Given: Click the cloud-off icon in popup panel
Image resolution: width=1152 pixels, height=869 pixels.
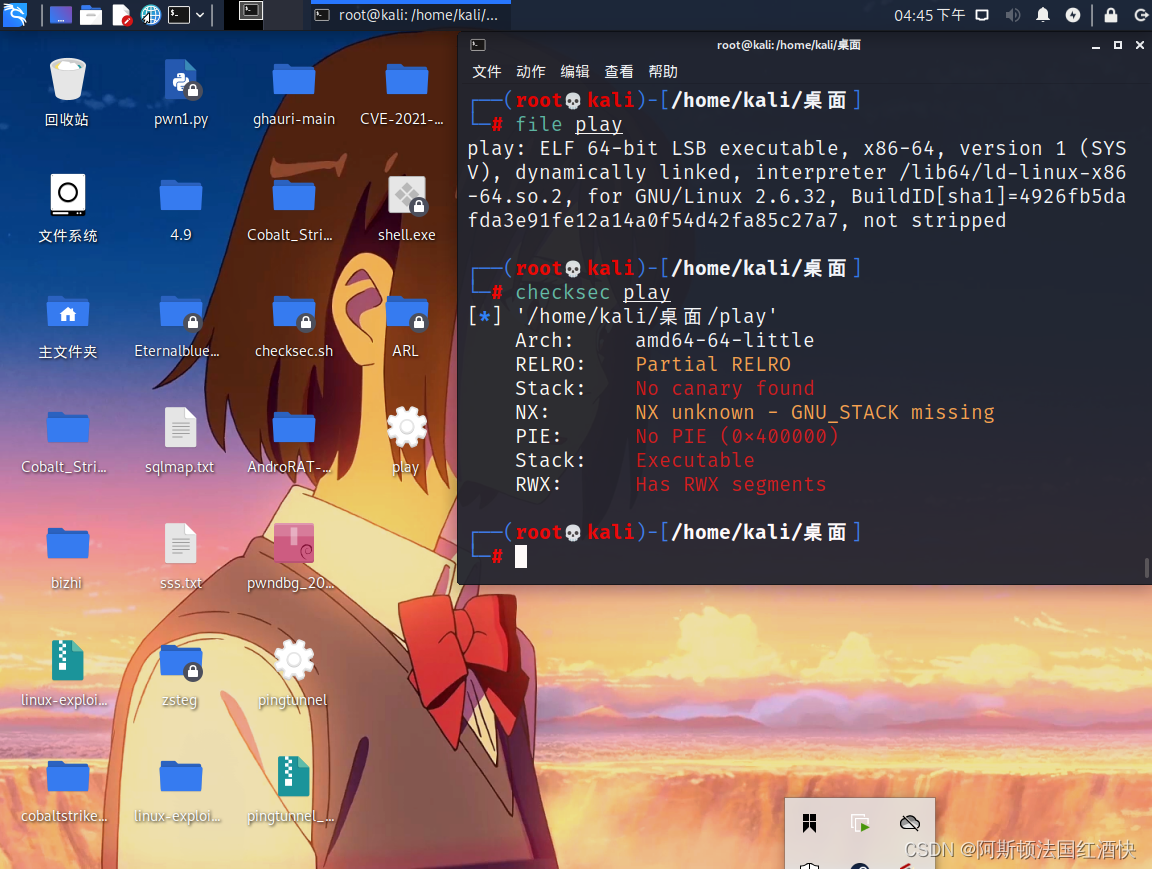Looking at the screenshot, I should pos(910,823).
